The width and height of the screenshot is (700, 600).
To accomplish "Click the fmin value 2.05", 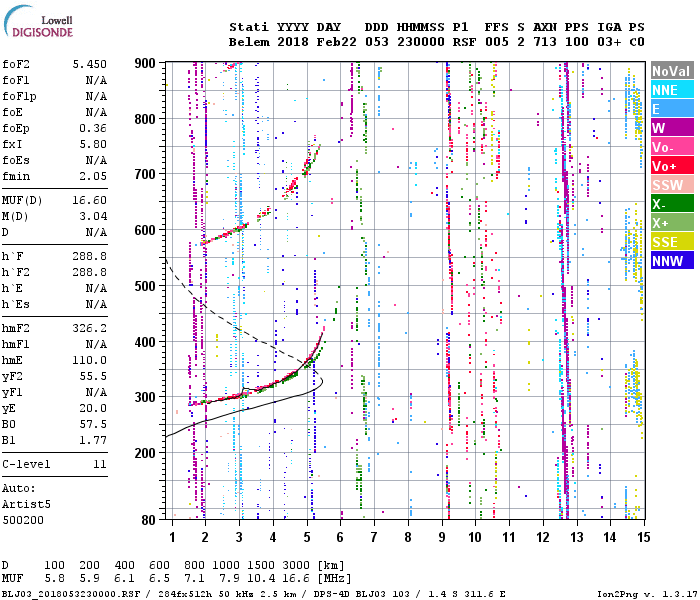I will pos(93,176).
